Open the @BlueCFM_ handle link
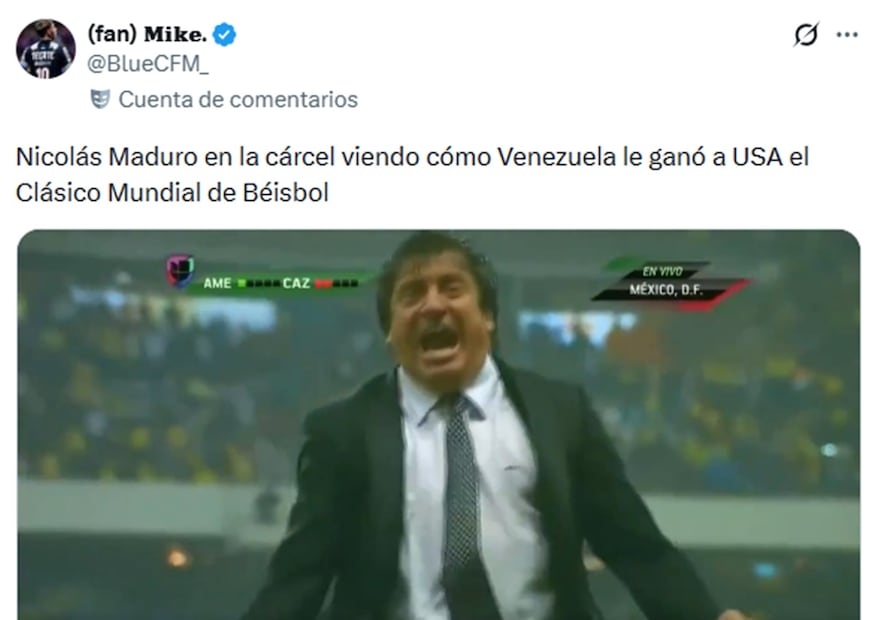 [148, 64]
